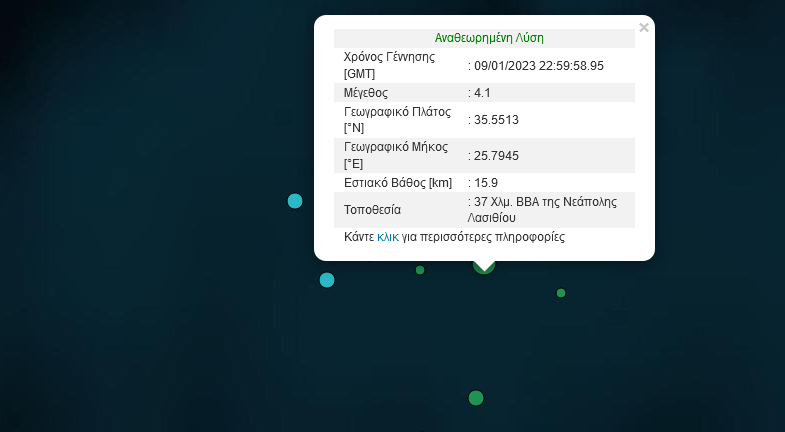The height and width of the screenshot is (432, 785).
Task: Click small green marker left of popup pointer
Action: coord(420,270)
